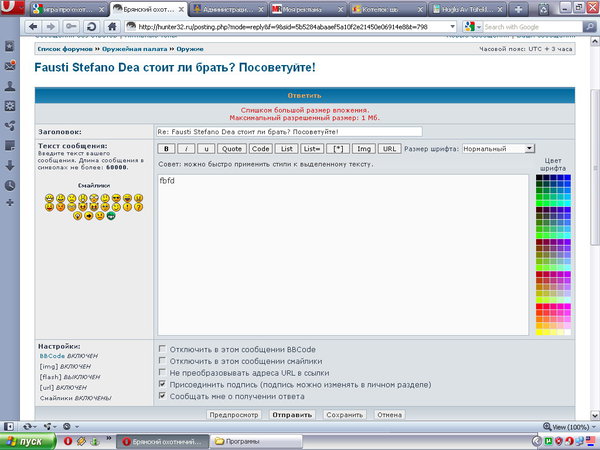Add a panel with the plus icon
Screen dimensions: 600x450
coord(10,202)
